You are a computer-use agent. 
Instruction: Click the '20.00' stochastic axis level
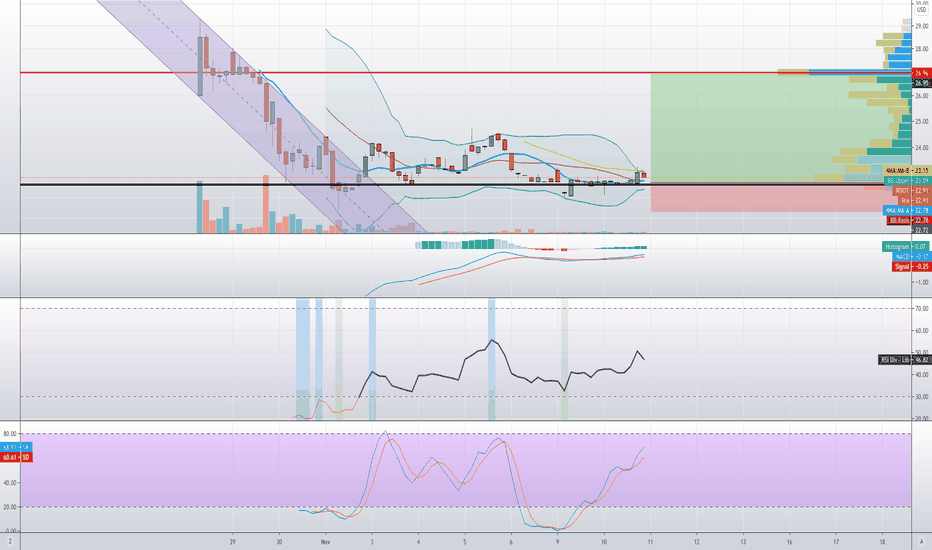point(10,507)
